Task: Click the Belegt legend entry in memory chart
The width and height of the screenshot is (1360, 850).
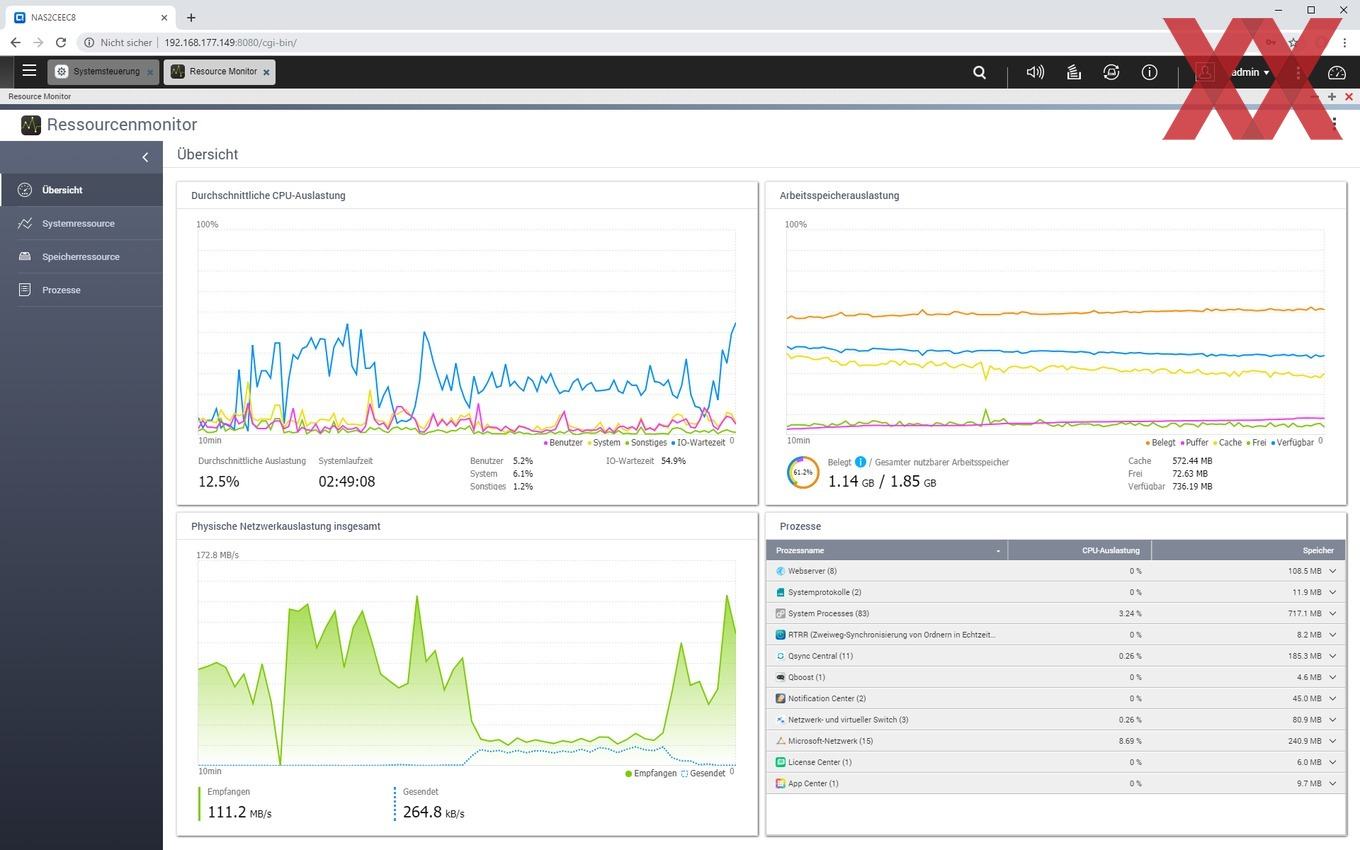Action: 1160,442
